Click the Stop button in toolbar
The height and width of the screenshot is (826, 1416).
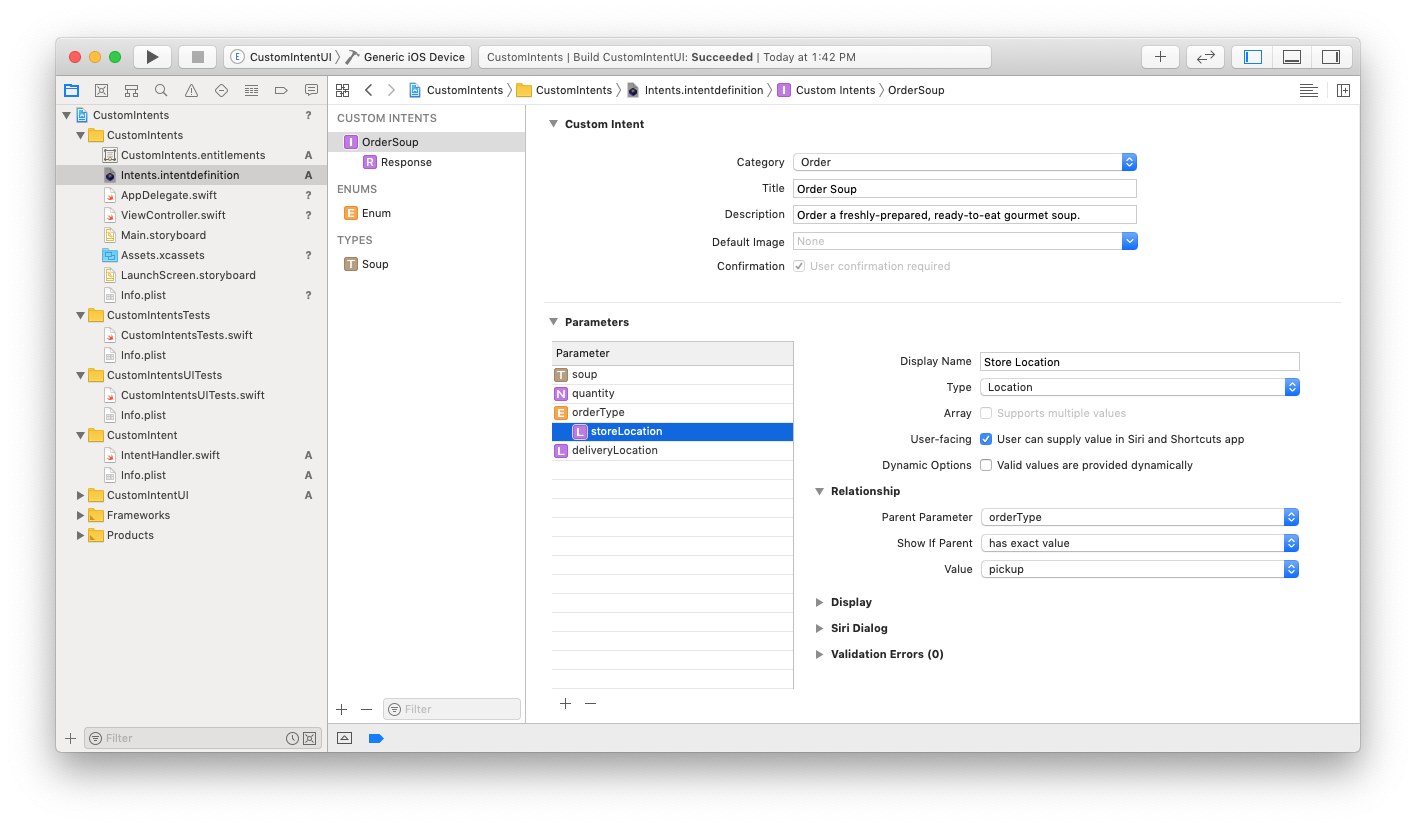[x=198, y=57]
